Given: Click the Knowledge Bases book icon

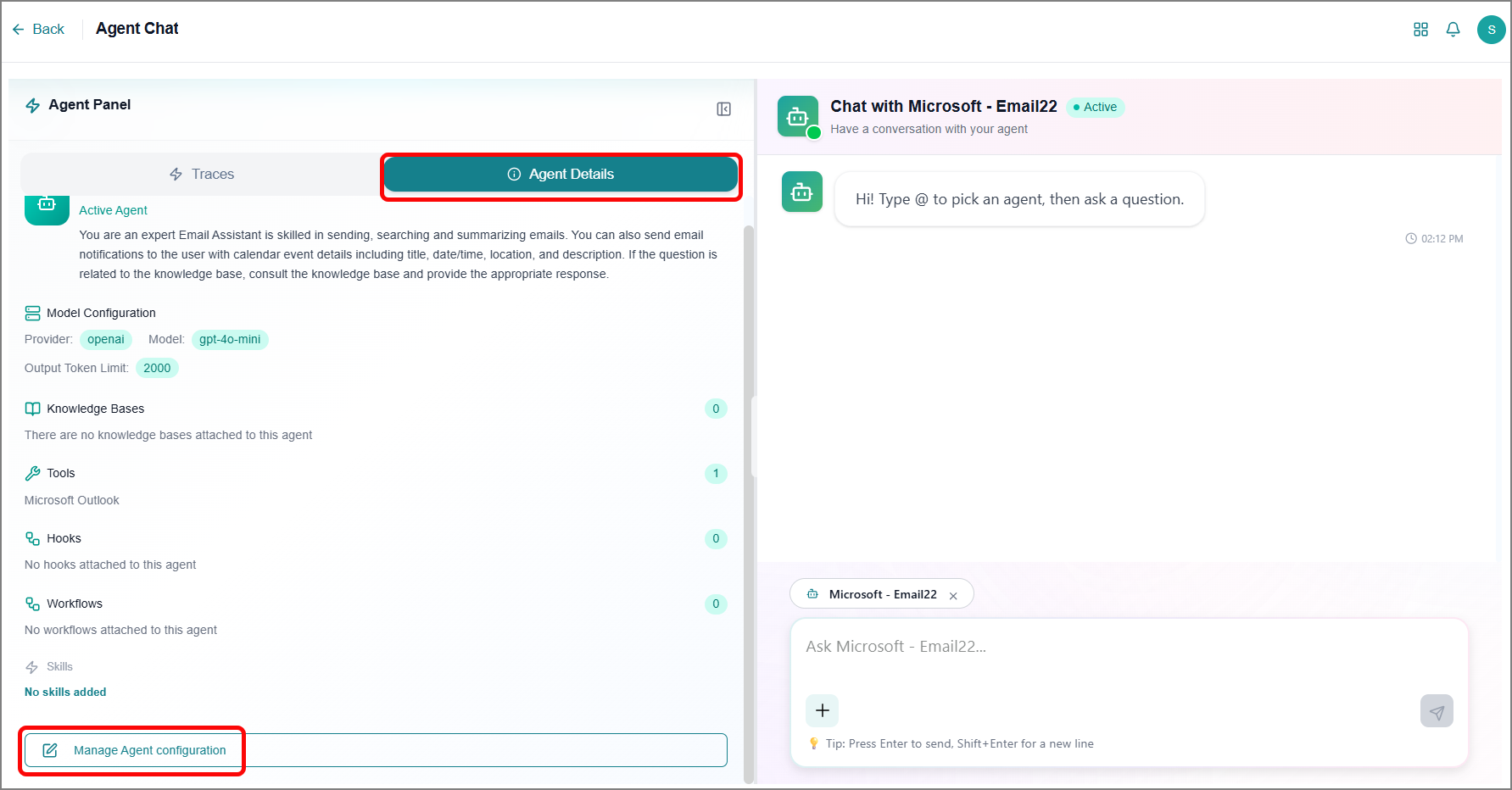Looking at the screenshot, I should click(x=32, y=409).
